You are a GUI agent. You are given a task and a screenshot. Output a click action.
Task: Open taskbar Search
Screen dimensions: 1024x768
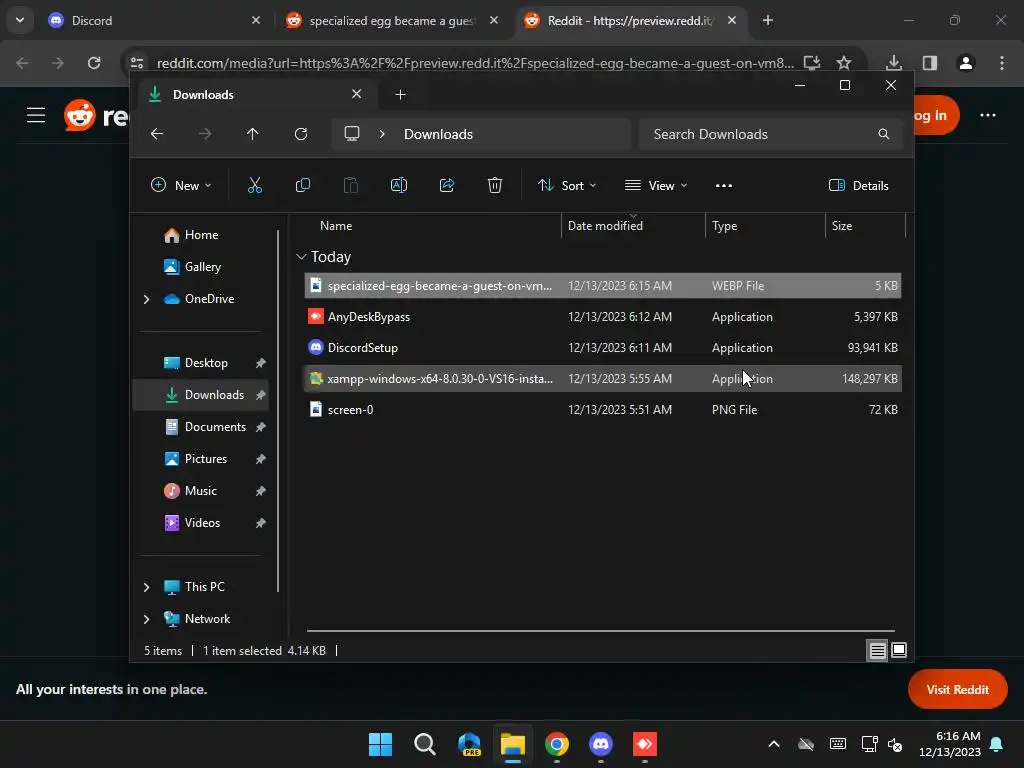coord(424,744)
